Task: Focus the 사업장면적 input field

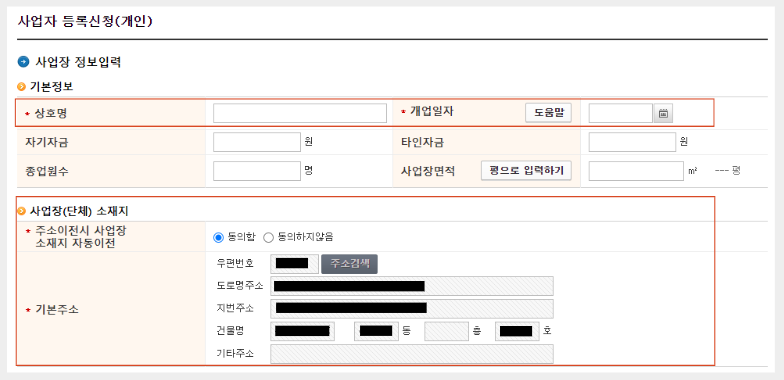Action: pyautogui.click(x=636, y=171)
